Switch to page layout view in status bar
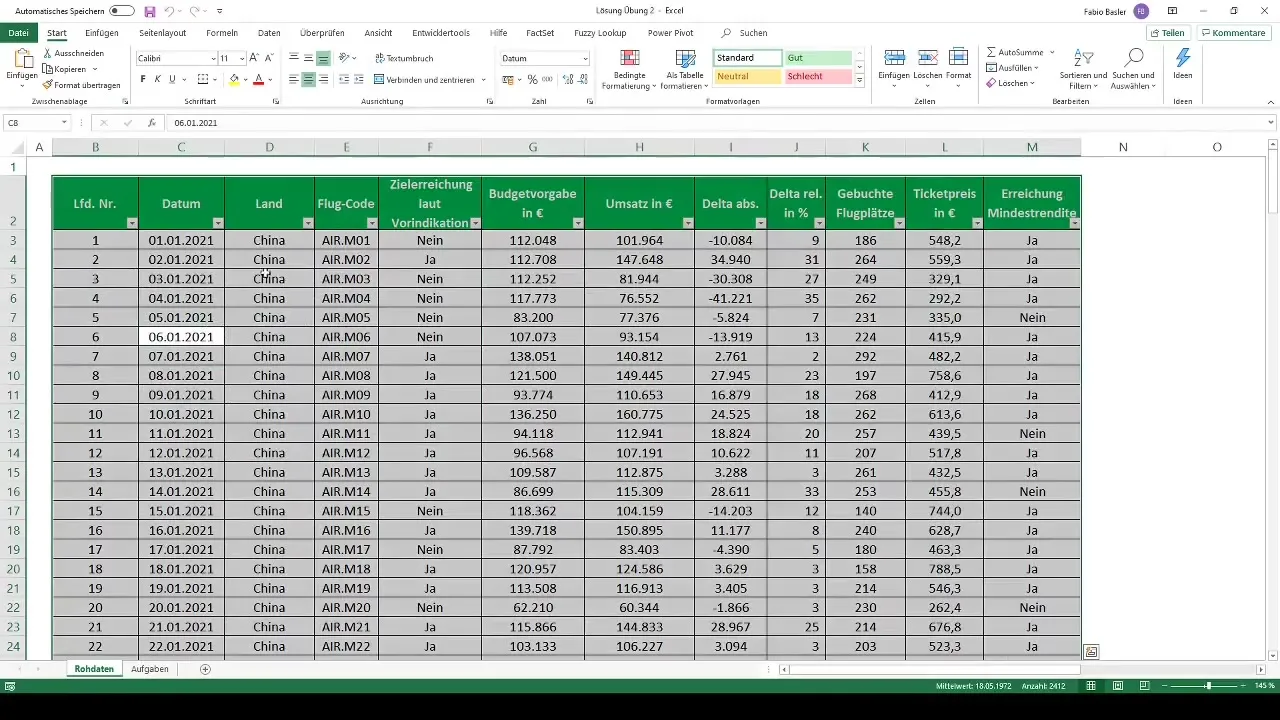The image size is (1280, 720). [1117, 686]
